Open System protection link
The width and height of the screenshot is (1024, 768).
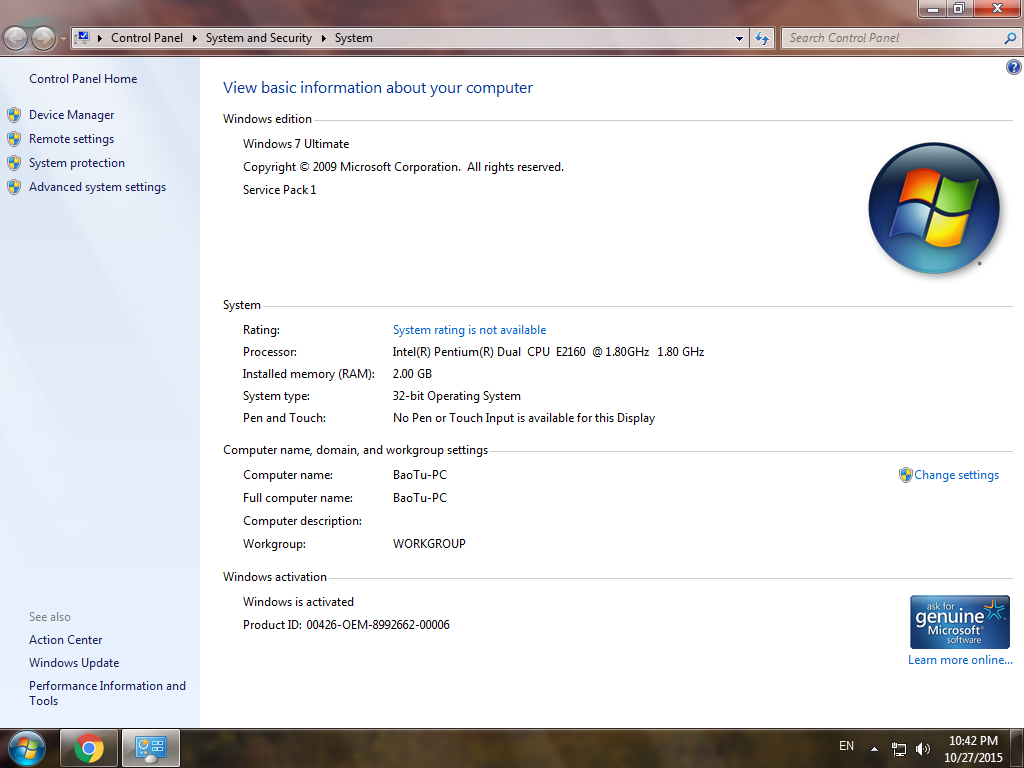[77, 163]
